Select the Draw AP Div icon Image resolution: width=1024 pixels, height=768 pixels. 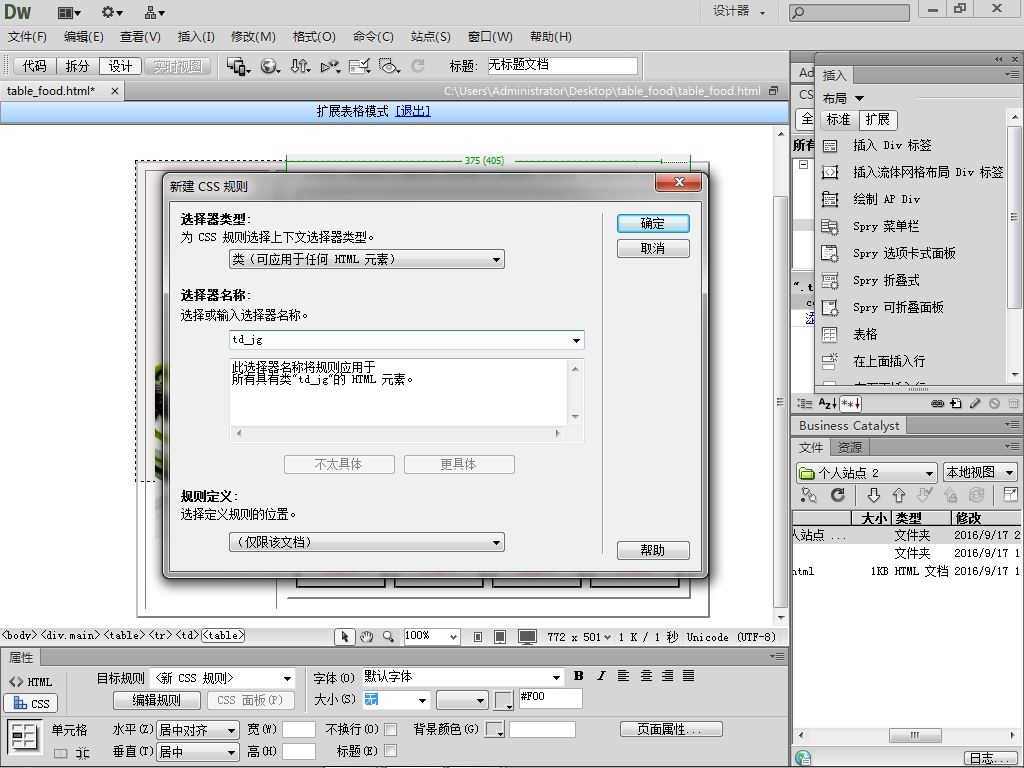coord(830,199)
